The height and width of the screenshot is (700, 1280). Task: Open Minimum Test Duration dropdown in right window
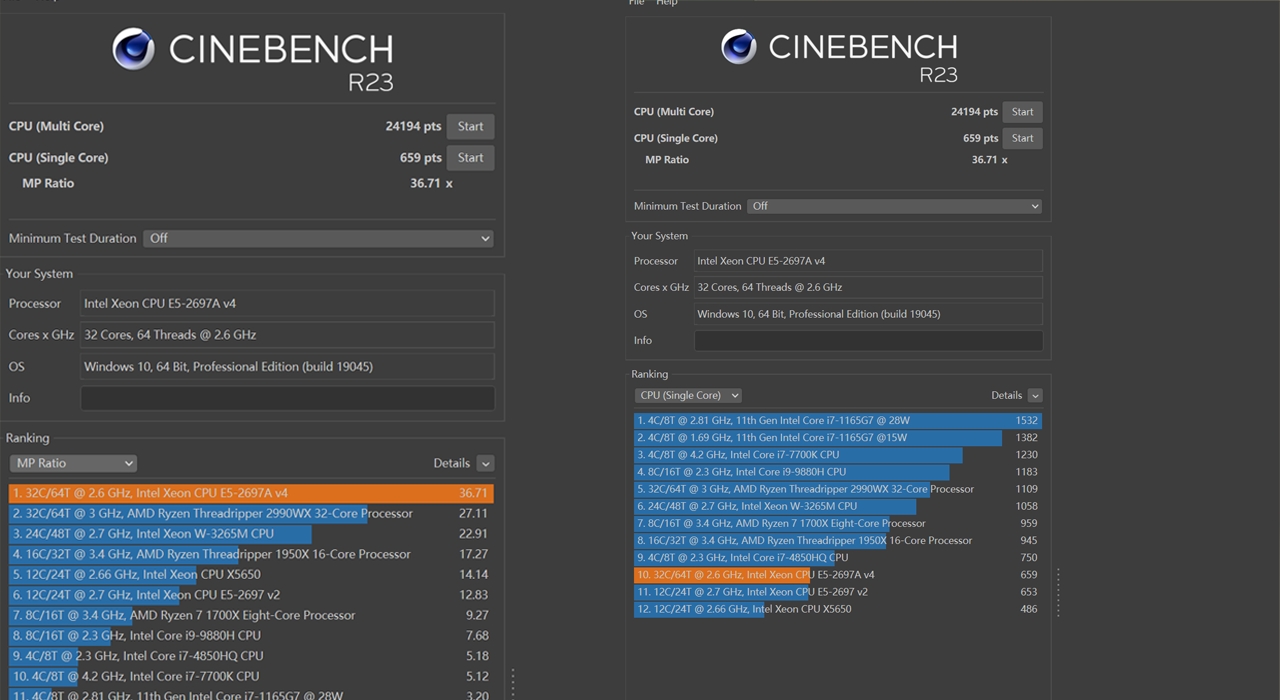(895, 206)
